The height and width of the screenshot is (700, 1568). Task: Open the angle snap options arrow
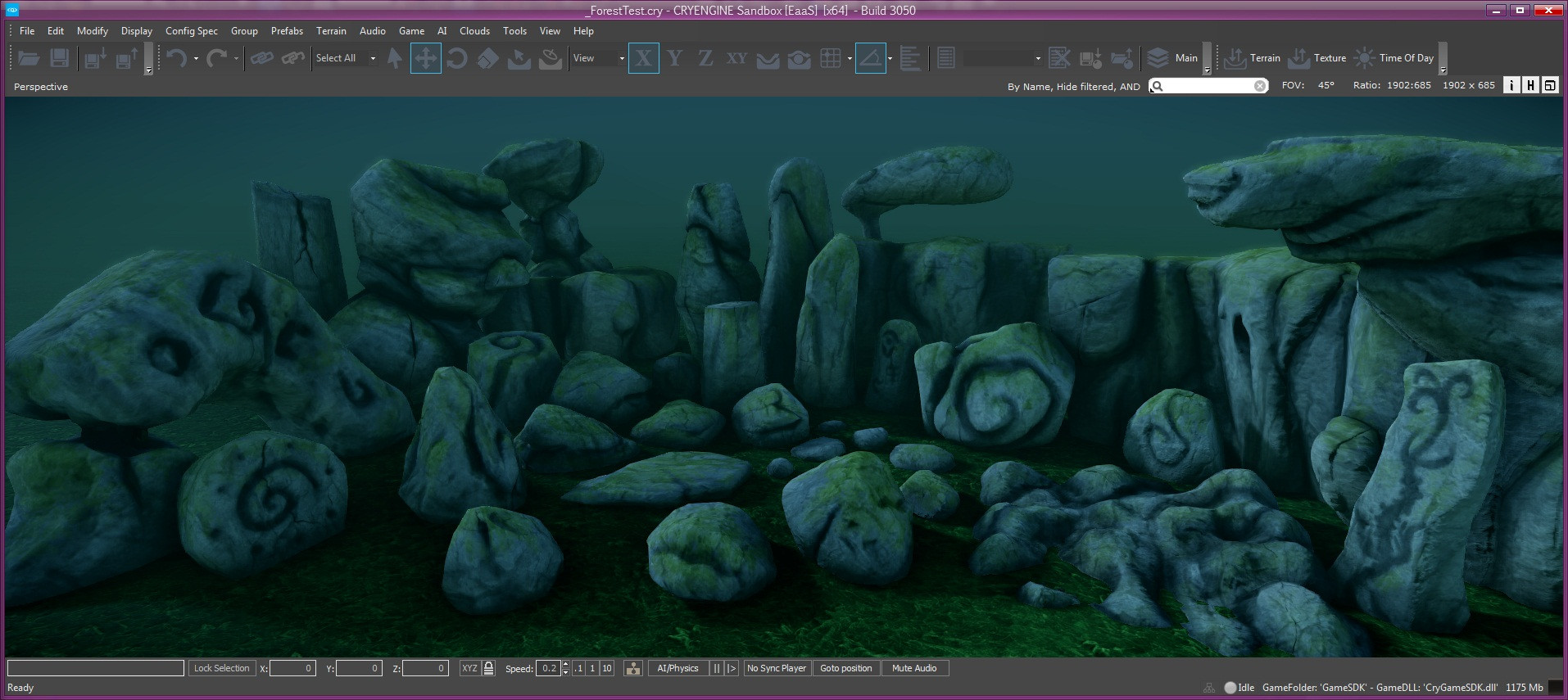[890, 58]
